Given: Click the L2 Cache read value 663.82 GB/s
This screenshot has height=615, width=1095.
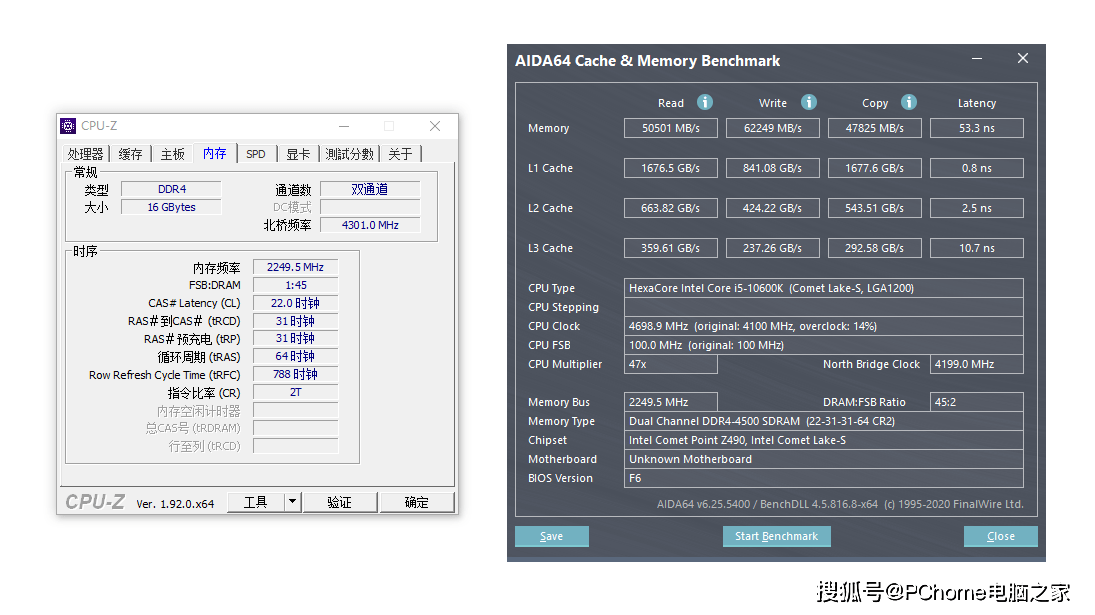Looking at the screenshot, I should point(670,208).
